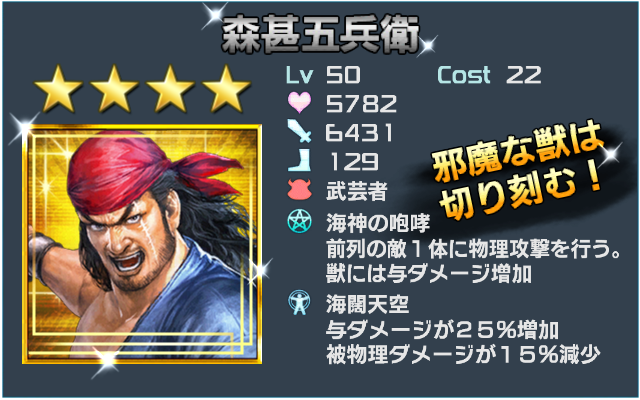The width and height of the screenshot is (640, 400).
Task: Click the boot speed icon
Action: (x=299, y=160)
